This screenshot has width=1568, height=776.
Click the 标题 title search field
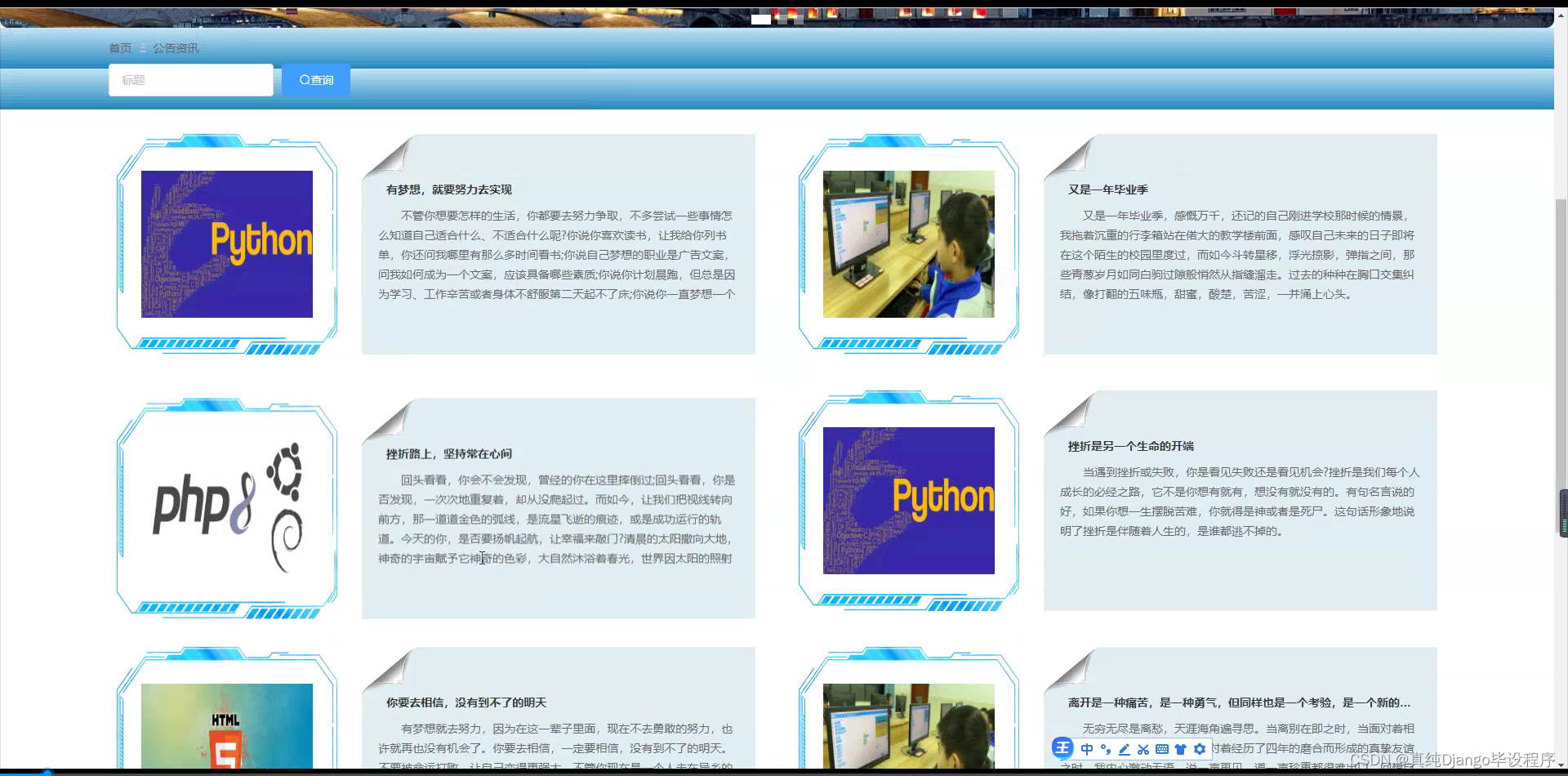pyautogui.click(x=190, y=80)
